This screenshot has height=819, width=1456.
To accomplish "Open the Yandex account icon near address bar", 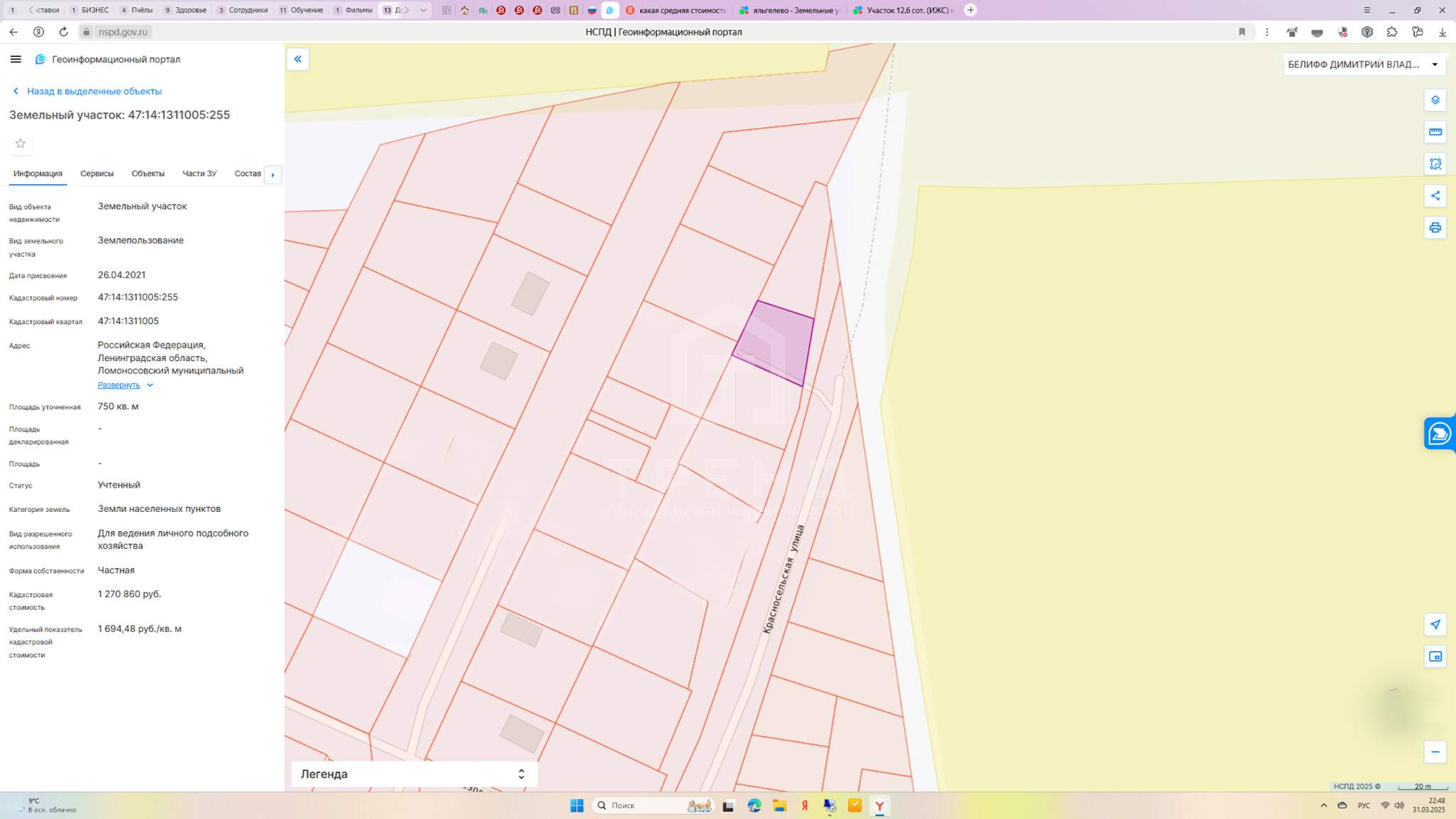I will click(38, 32).
